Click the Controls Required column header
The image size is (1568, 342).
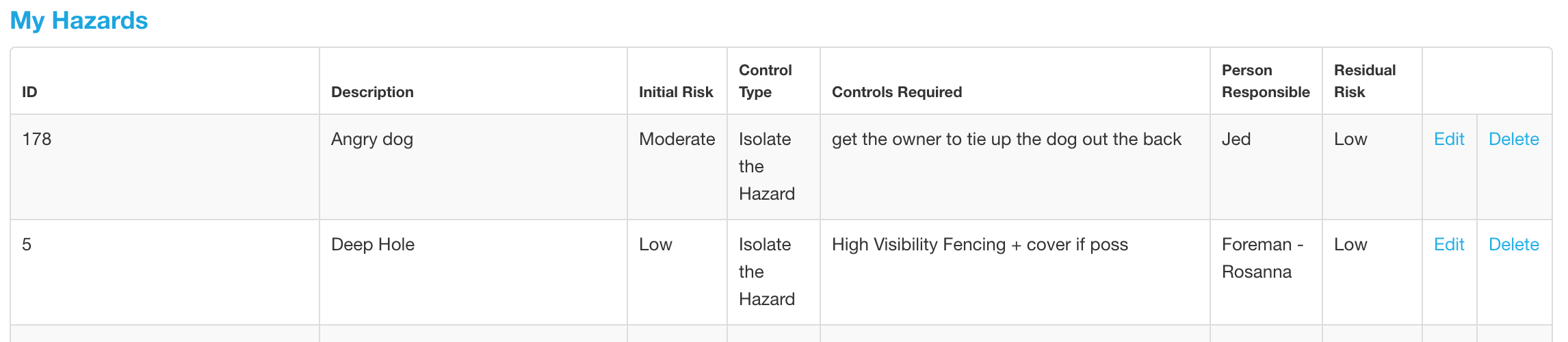click(897, 92)
